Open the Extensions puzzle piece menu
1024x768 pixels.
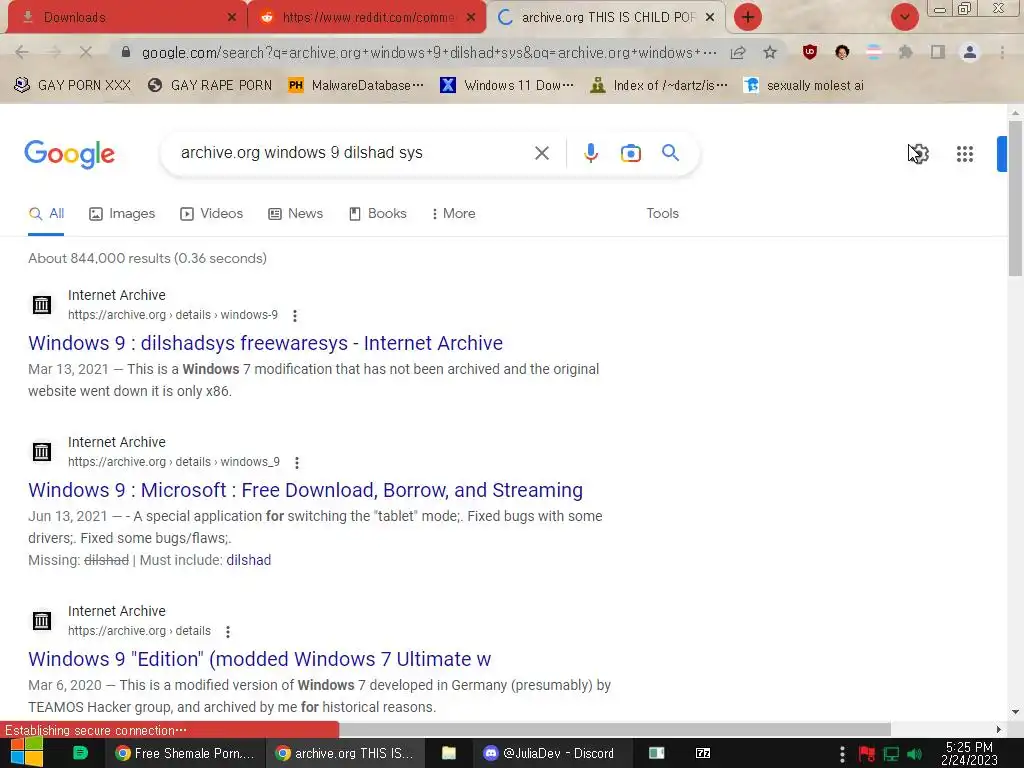tap(905, 52)
